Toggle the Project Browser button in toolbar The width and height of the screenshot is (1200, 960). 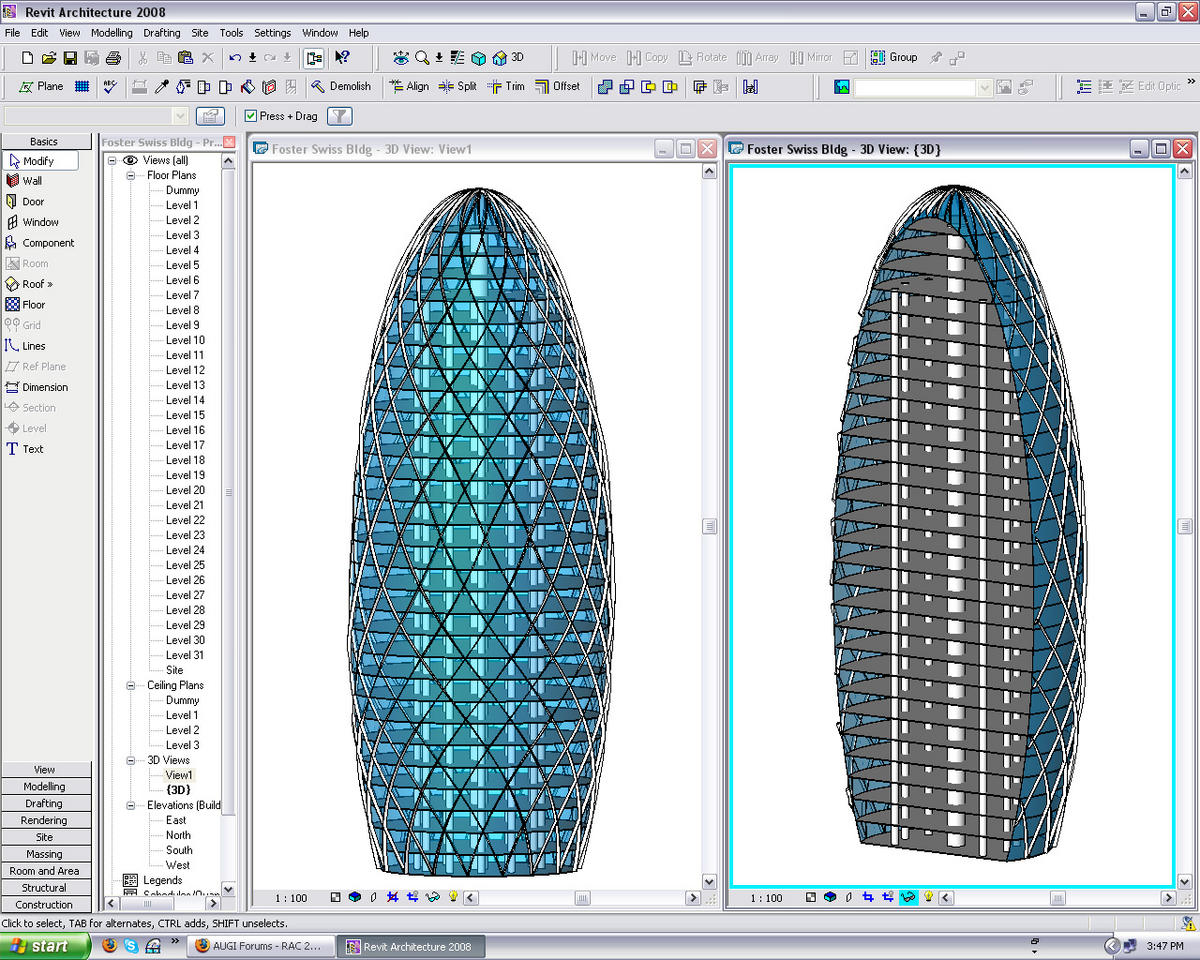pos(314,58)
